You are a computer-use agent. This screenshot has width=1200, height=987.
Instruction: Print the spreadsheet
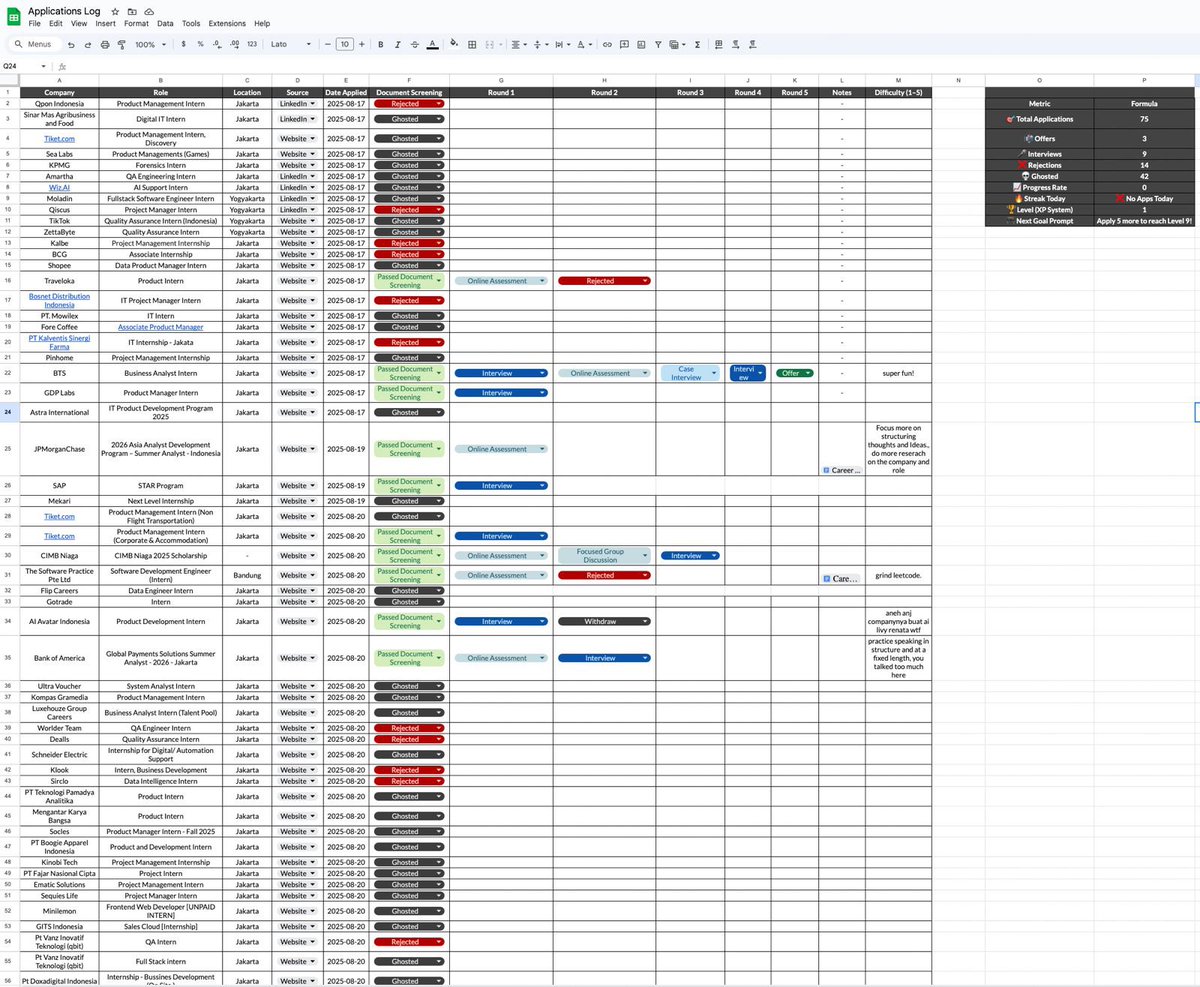[105, 45]
